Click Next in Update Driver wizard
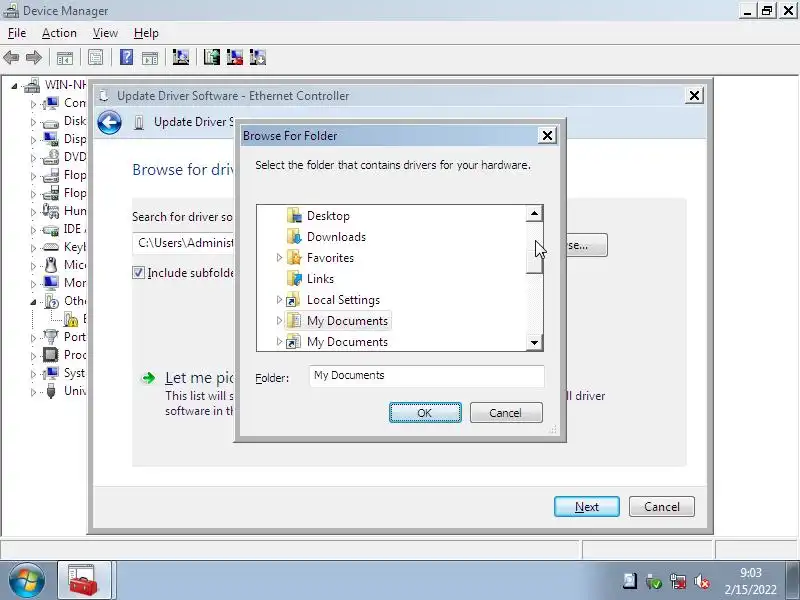800x600 pixels. (587, 507)
